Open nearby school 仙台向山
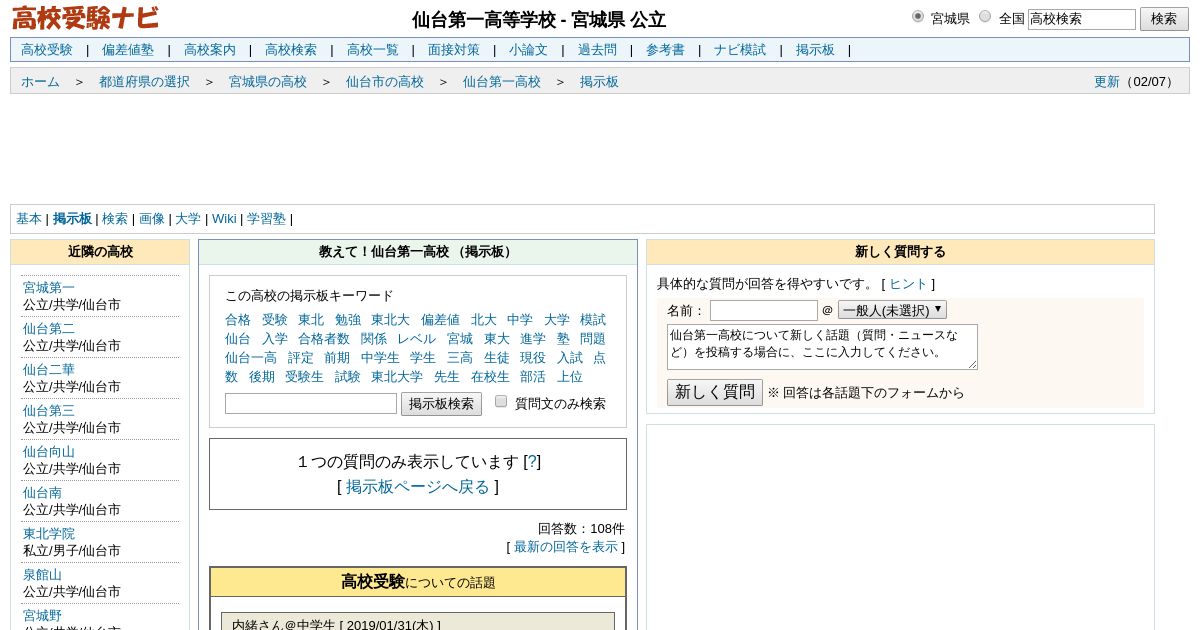This screenshot has height=630, width=1200. (49, 452)
